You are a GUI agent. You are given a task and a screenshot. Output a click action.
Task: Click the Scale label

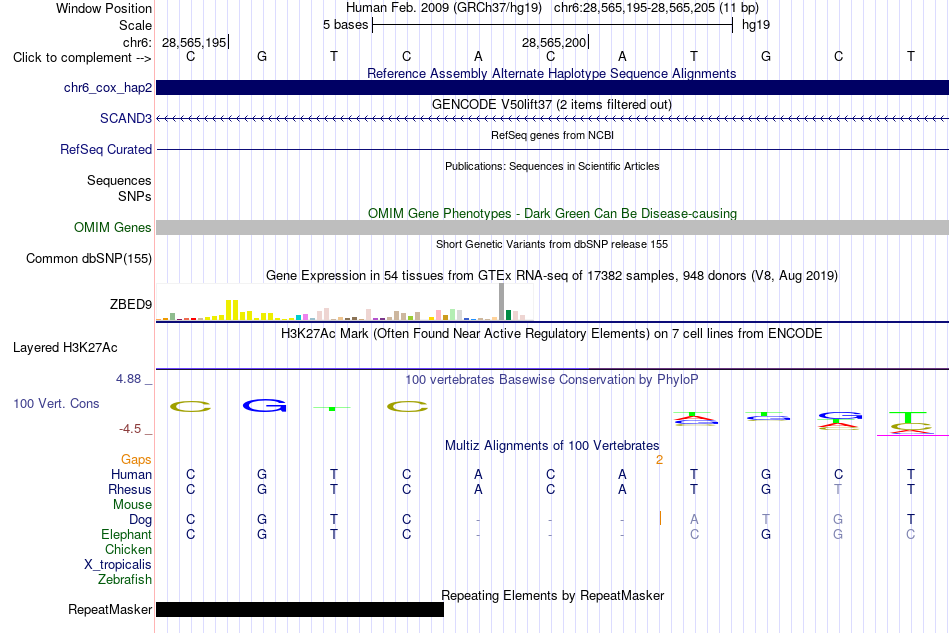click(x=135, y=25)
